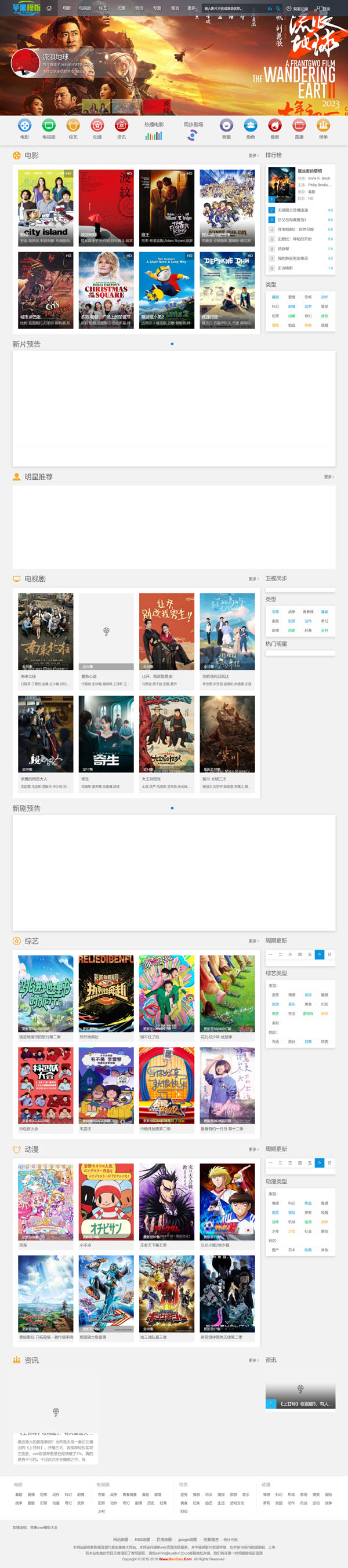Select 日 day in 动漫 weekly updates
This screenshot has width=348, height=1568.
tap(329, 1162)
